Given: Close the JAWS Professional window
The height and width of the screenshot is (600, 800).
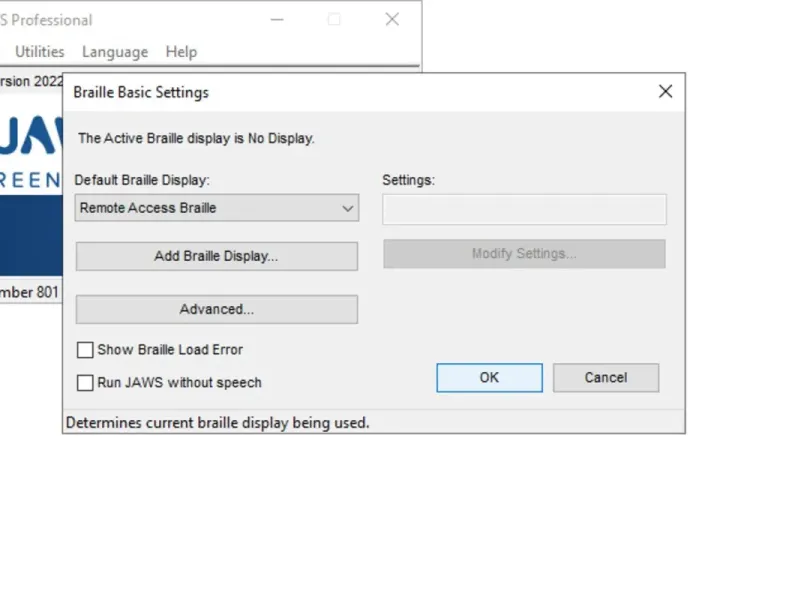Looking at the screenshot, I should (392, 20).
